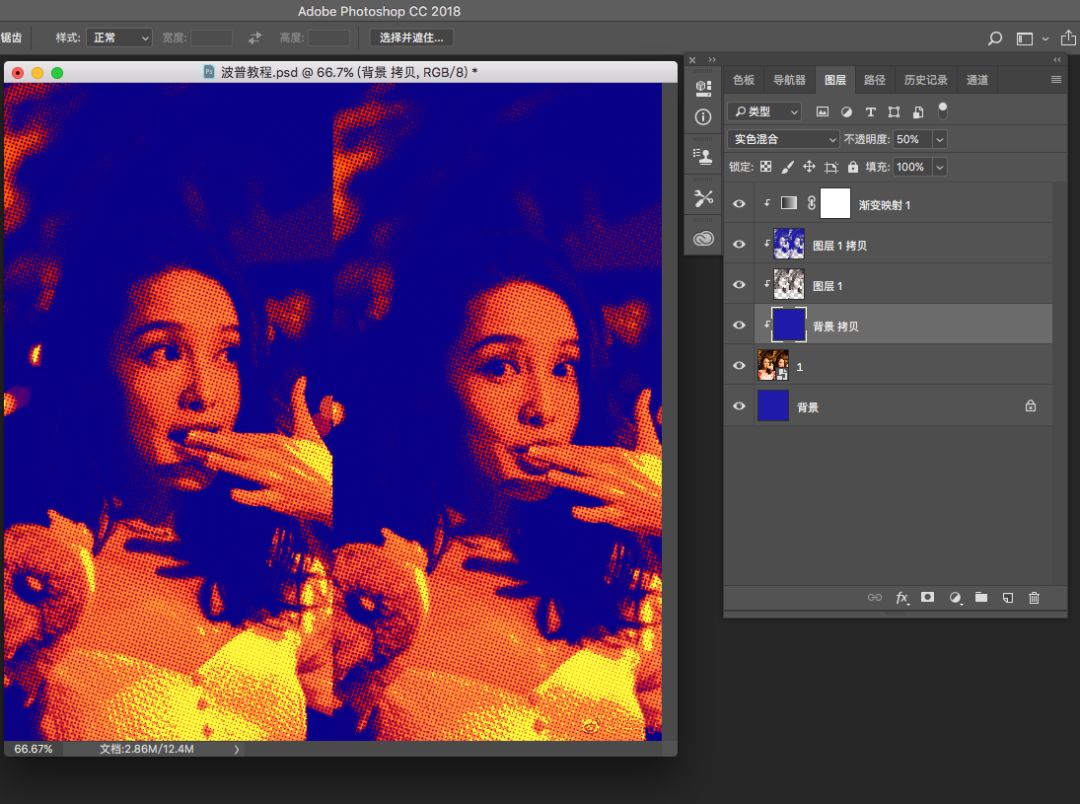Image resolution: width=1080 pixels, height=804 pixels.
Task: Open the opacity 不透明度 slider arrow
Action: [939, 139]
